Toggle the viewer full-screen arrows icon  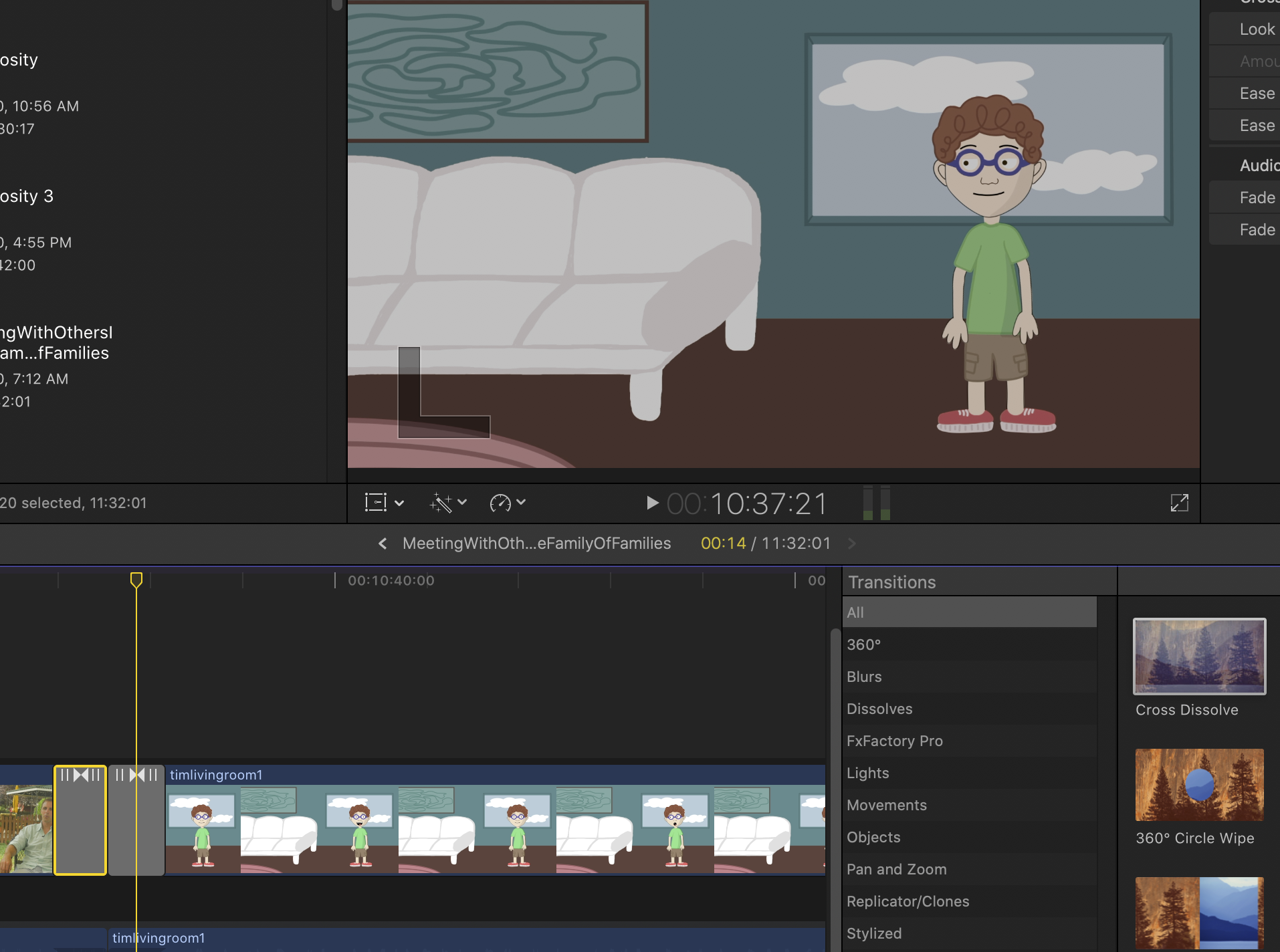pos(1179,503)
